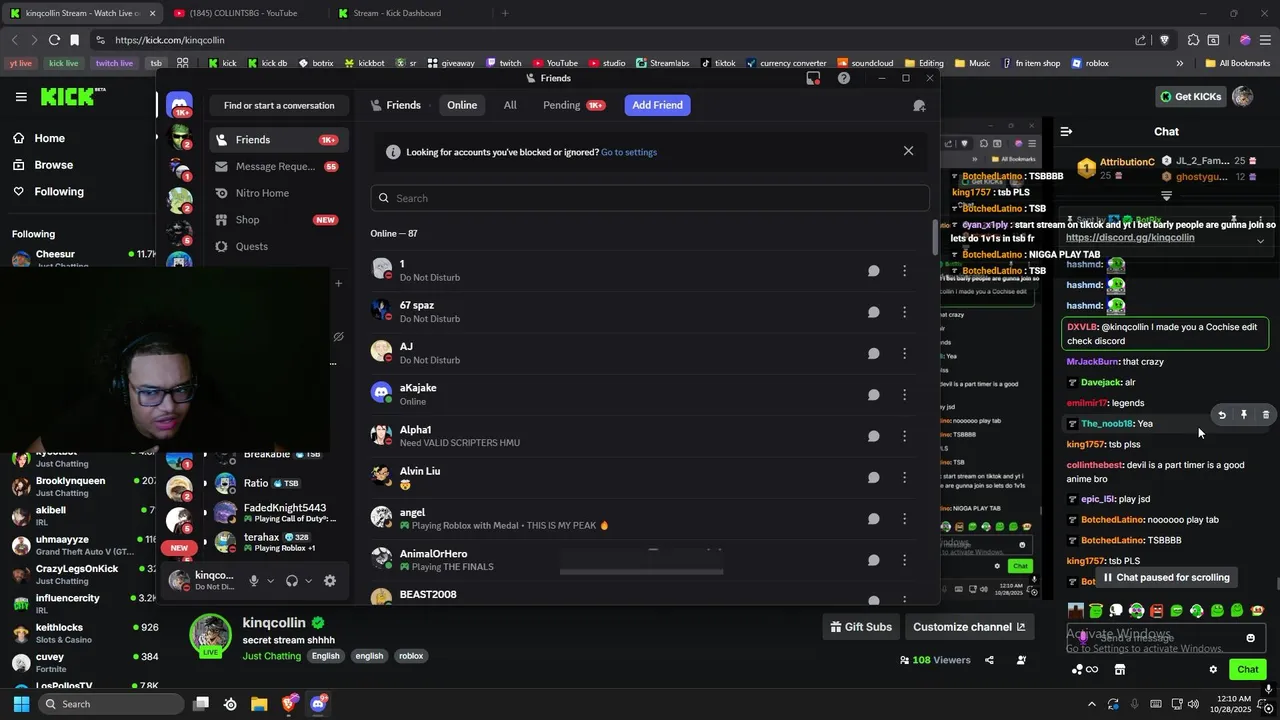Expand the pinned discord link message
Viewport: 1280px width, 720px height.
point(1260,240)
